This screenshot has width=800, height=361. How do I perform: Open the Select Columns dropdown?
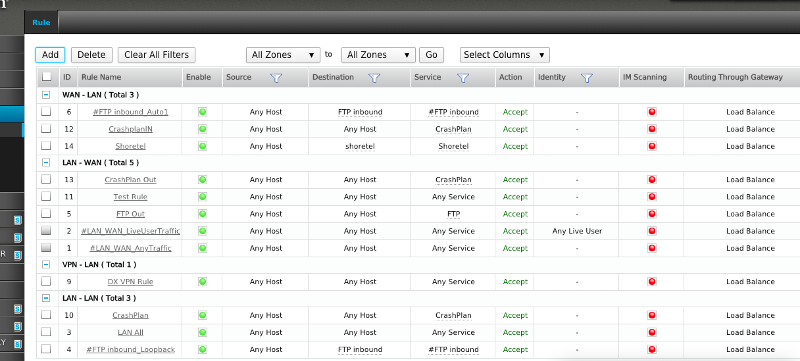coord(505,55)
